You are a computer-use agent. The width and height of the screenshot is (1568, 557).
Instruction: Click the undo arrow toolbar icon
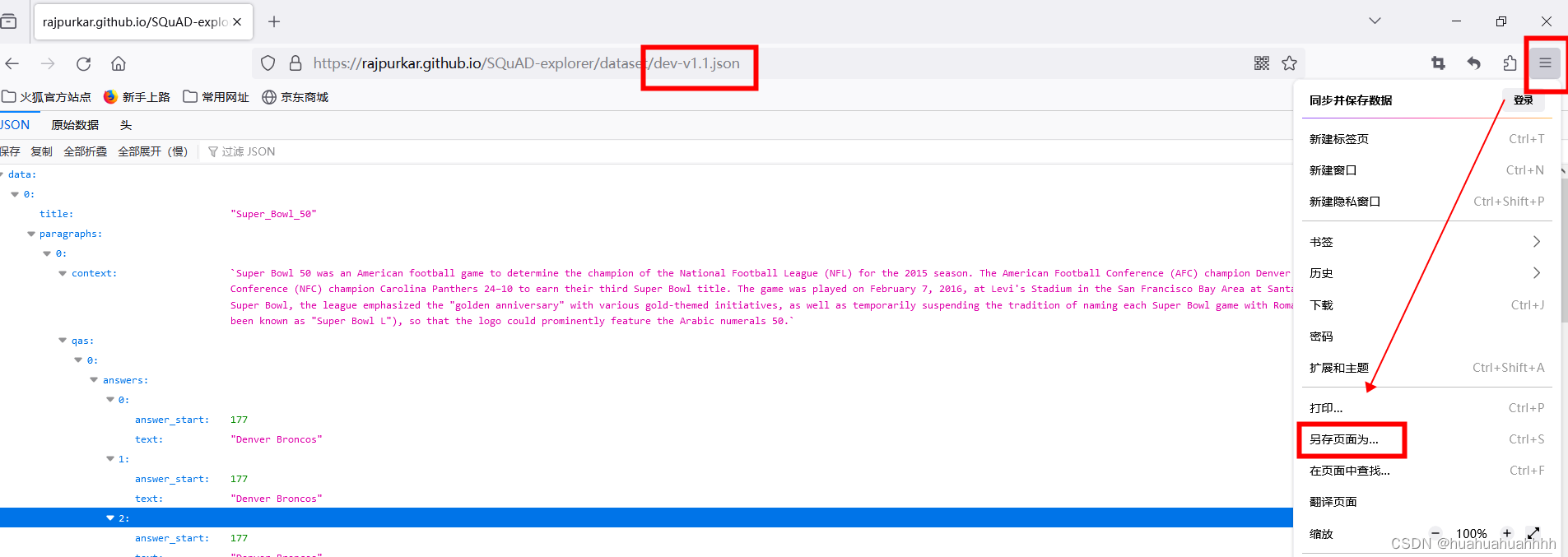point(1474,63)
